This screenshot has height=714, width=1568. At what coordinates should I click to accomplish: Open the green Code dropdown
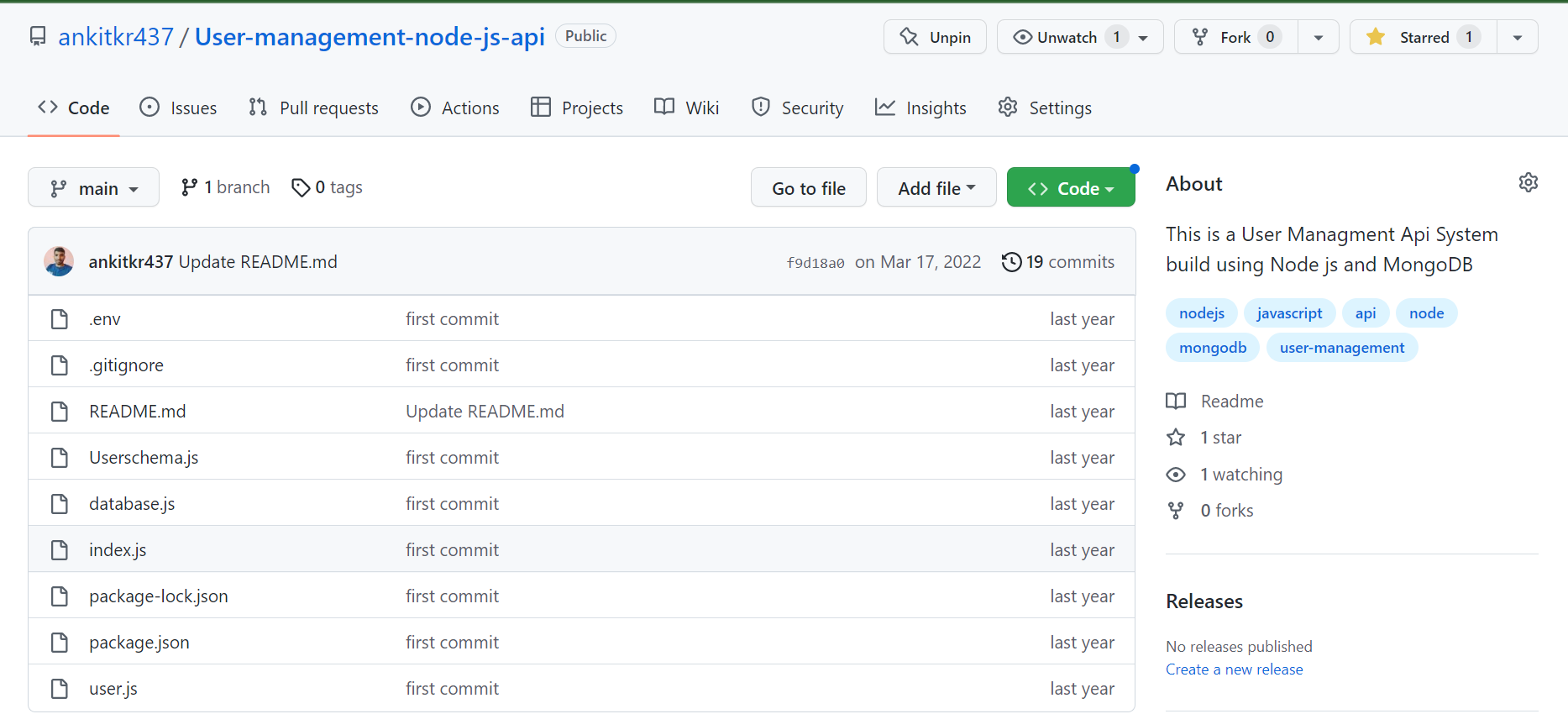[x=1071, y=188]
